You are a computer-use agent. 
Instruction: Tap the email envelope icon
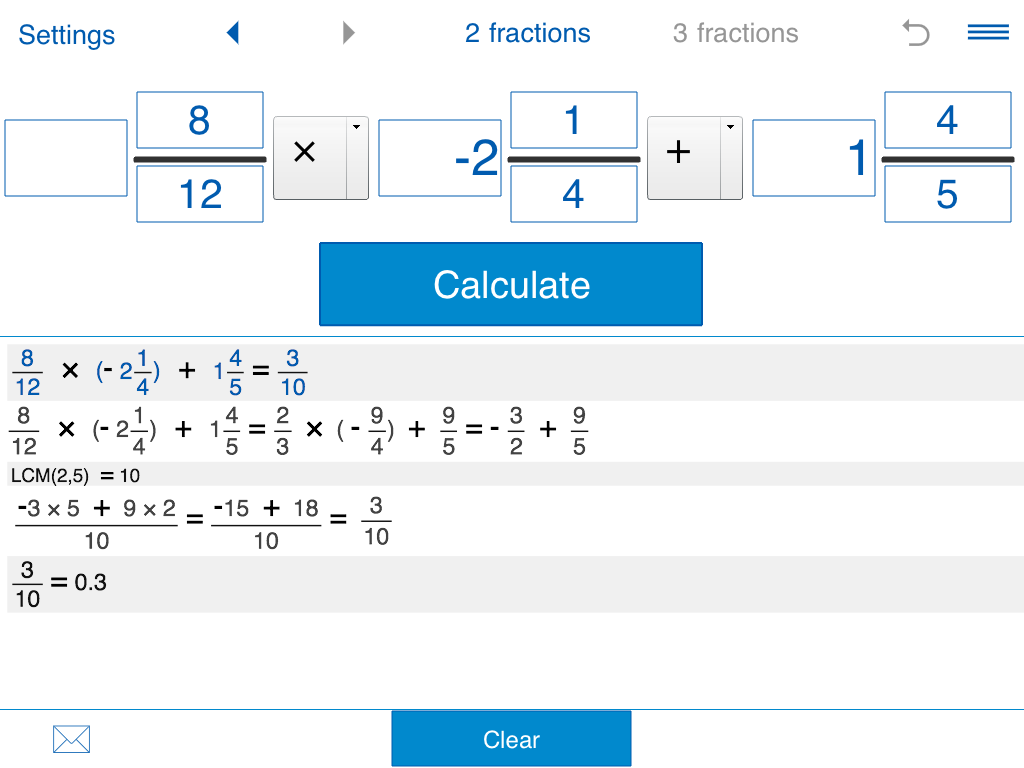coord(71,740)
